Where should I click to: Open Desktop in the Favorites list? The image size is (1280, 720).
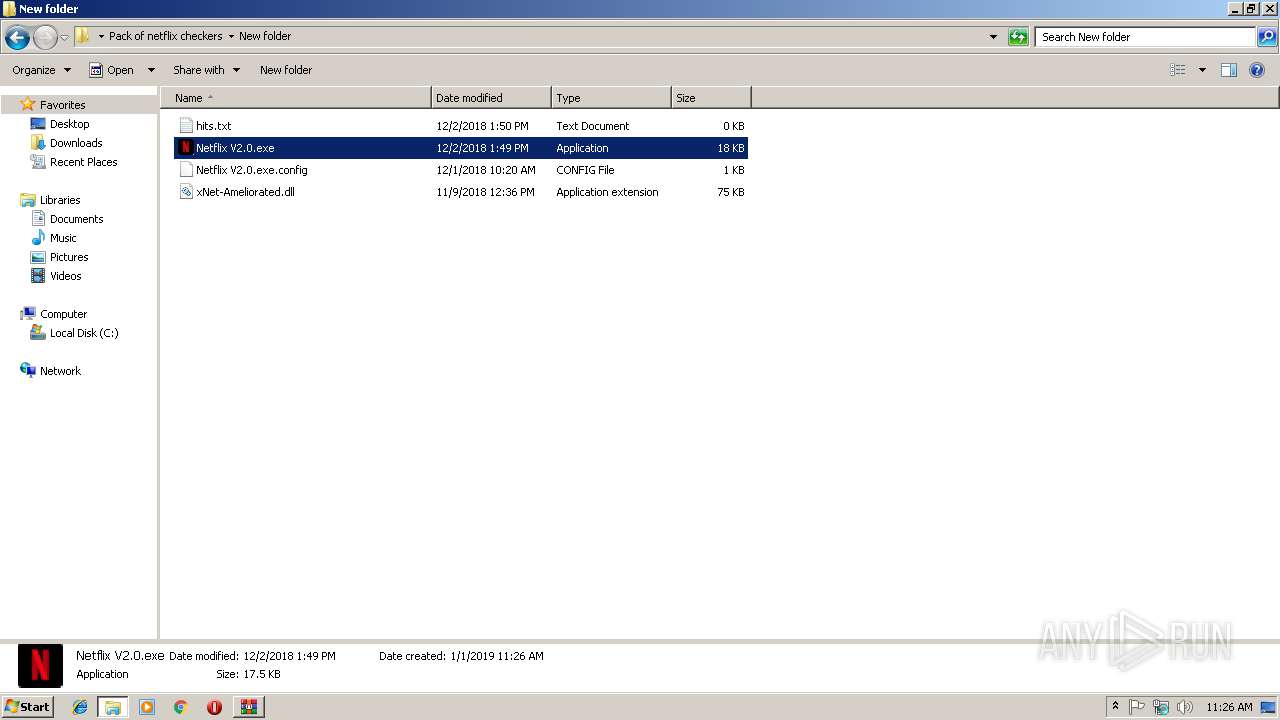[69, 124]
